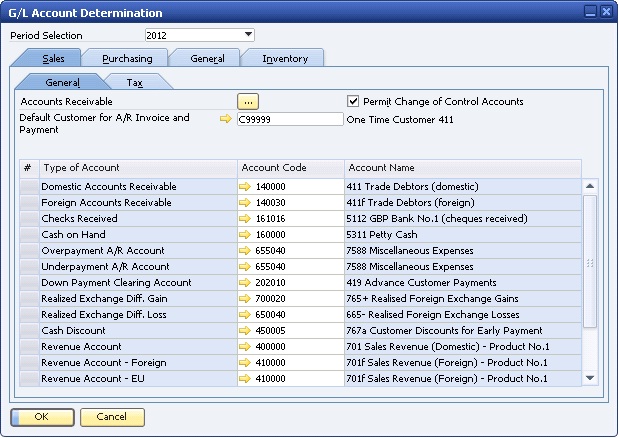Toggle Permit Change of Control Accounts checkbox
619x438 pixels.
pyautogui.click(x=353, y=101)
